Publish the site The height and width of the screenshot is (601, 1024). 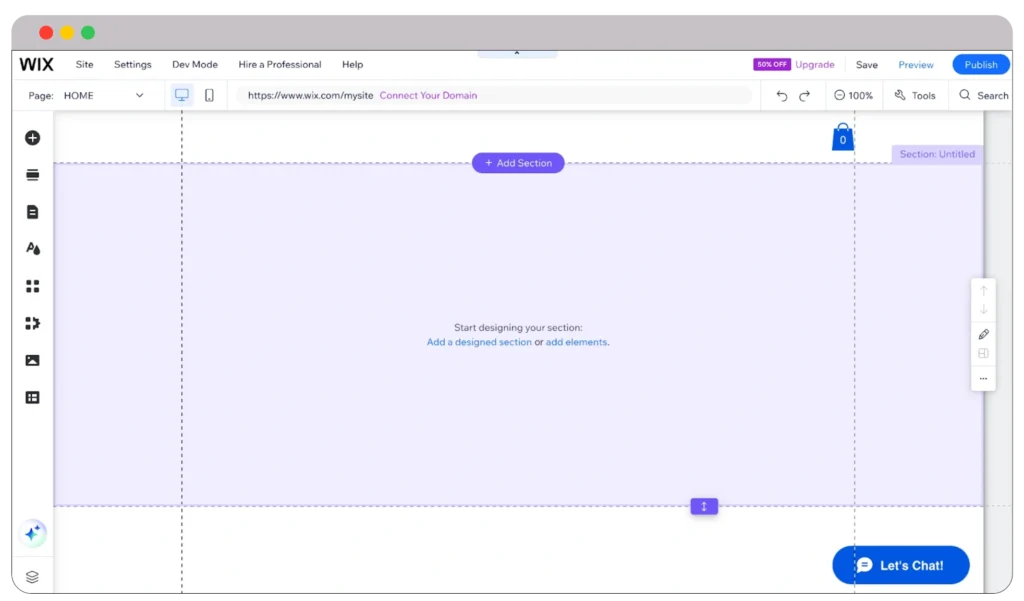(980, 64)
